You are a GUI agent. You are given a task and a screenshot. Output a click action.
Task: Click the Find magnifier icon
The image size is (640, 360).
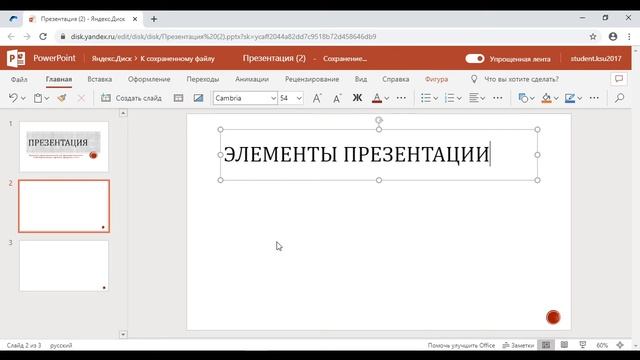(620, 98)
